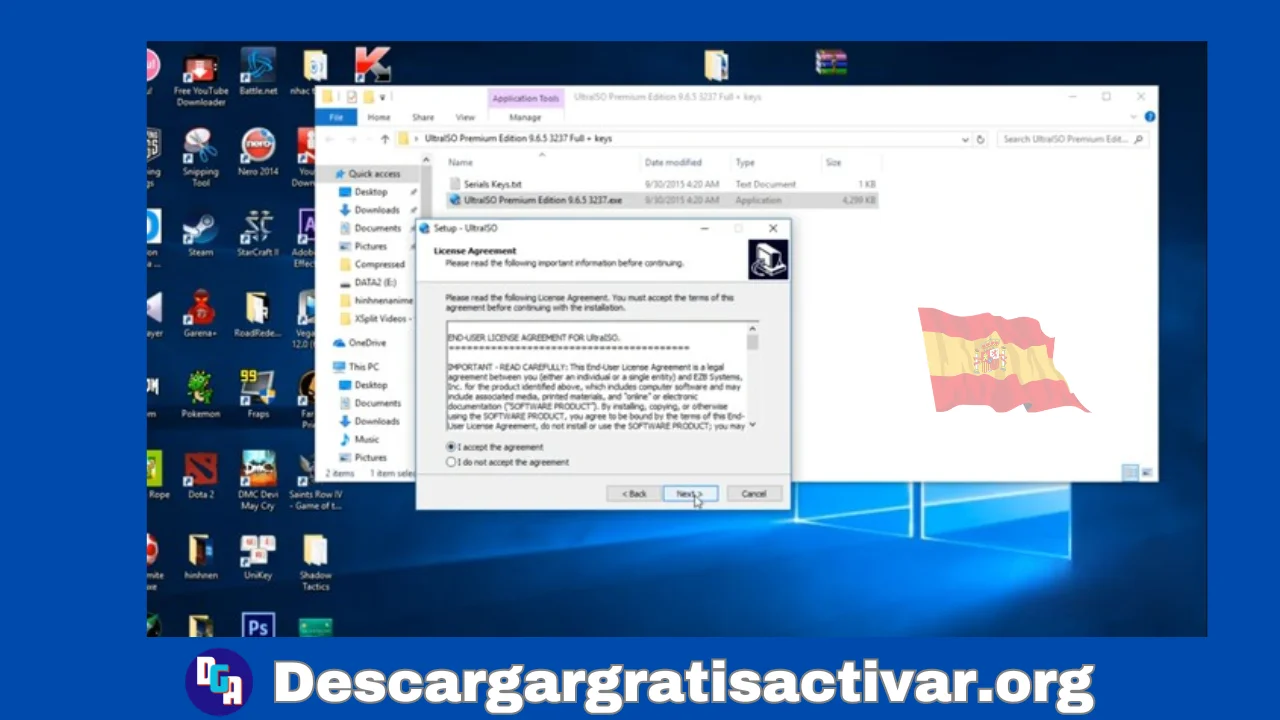Open the Steam desktop shortcut
Image resolution: width=1280 pixels, height=720 pixels.
click(201, 234)
